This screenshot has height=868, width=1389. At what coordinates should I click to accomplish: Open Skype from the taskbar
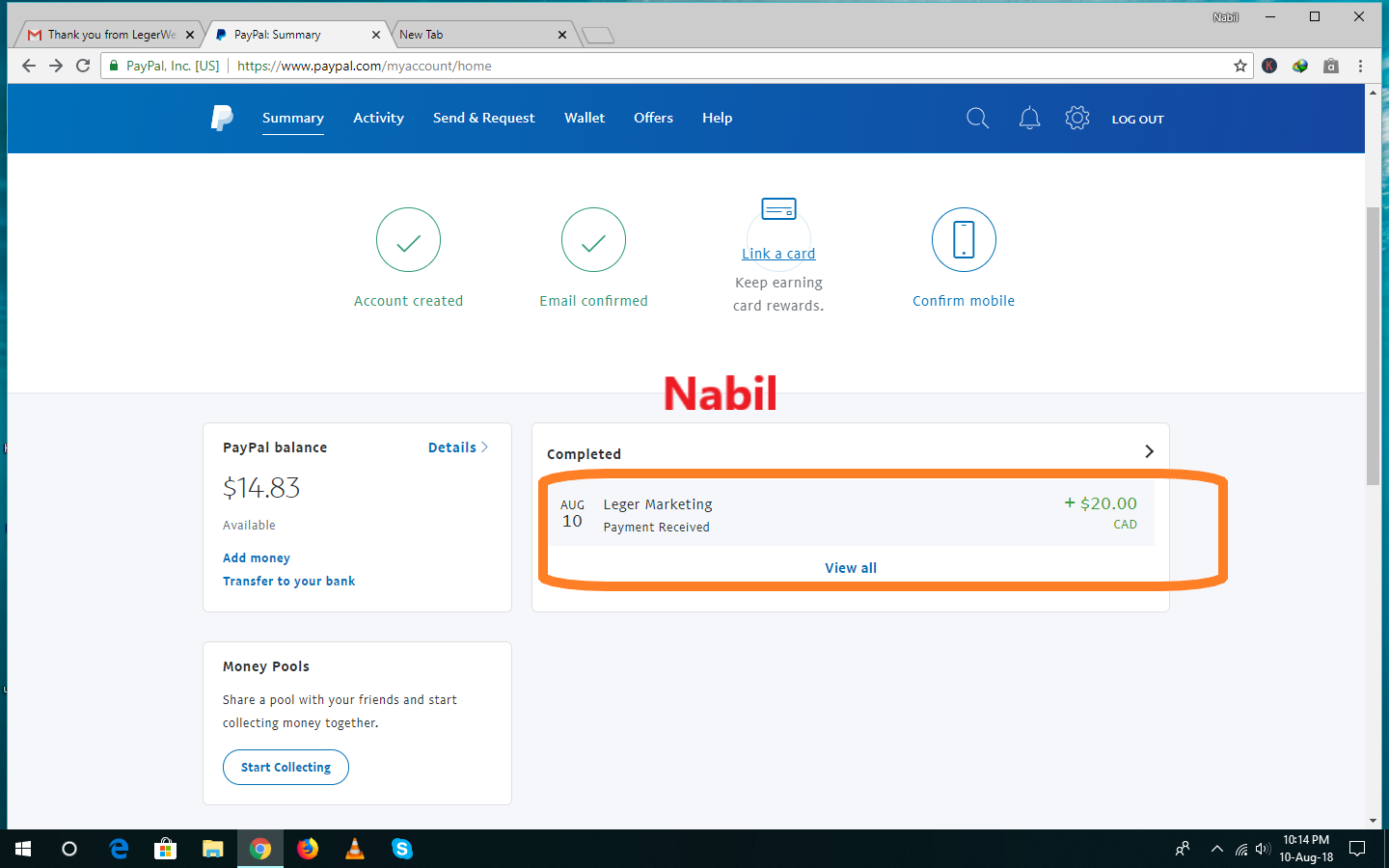pos(402,849)
